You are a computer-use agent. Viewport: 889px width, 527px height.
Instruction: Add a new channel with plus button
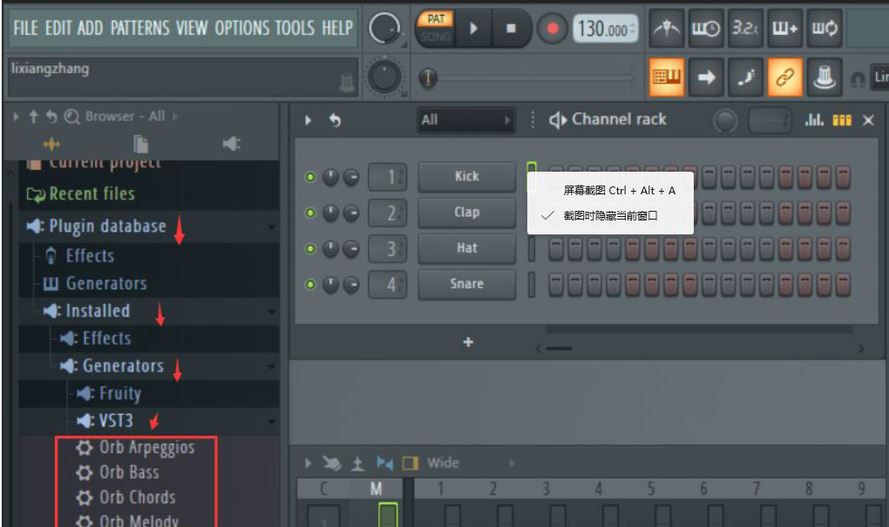click(468, 342)
